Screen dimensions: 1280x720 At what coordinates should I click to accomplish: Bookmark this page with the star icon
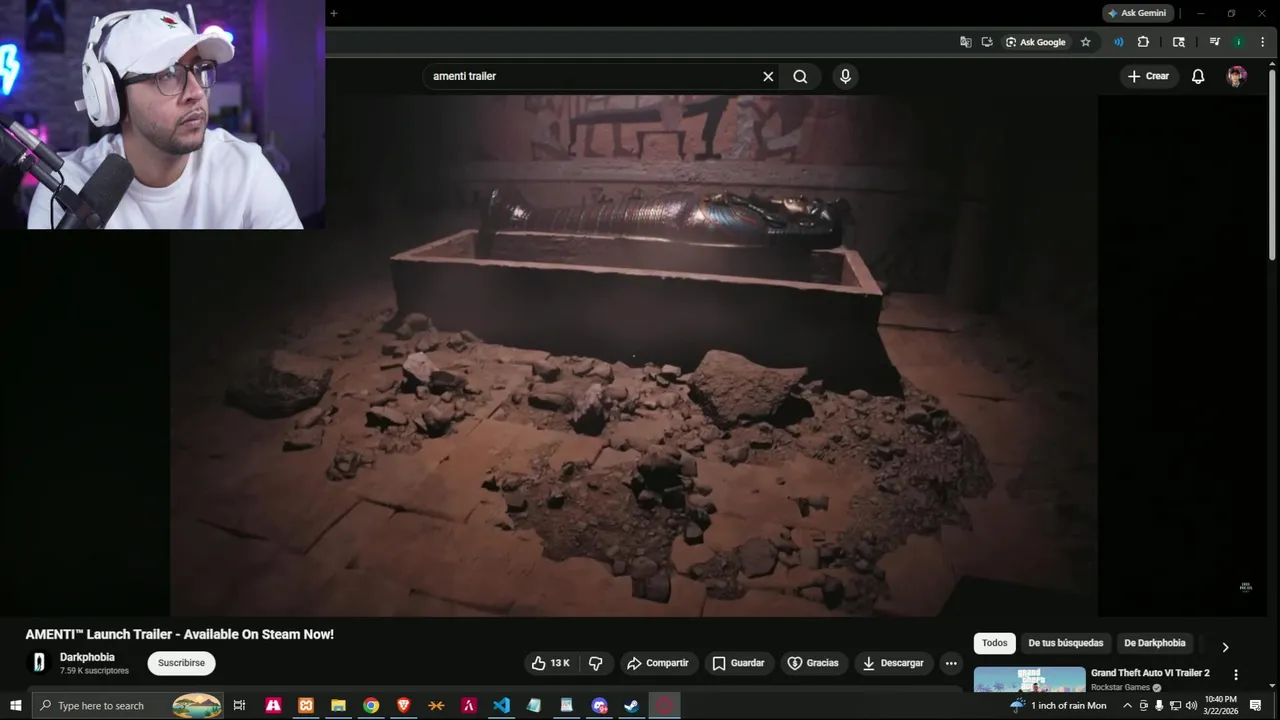(1085, 42)
